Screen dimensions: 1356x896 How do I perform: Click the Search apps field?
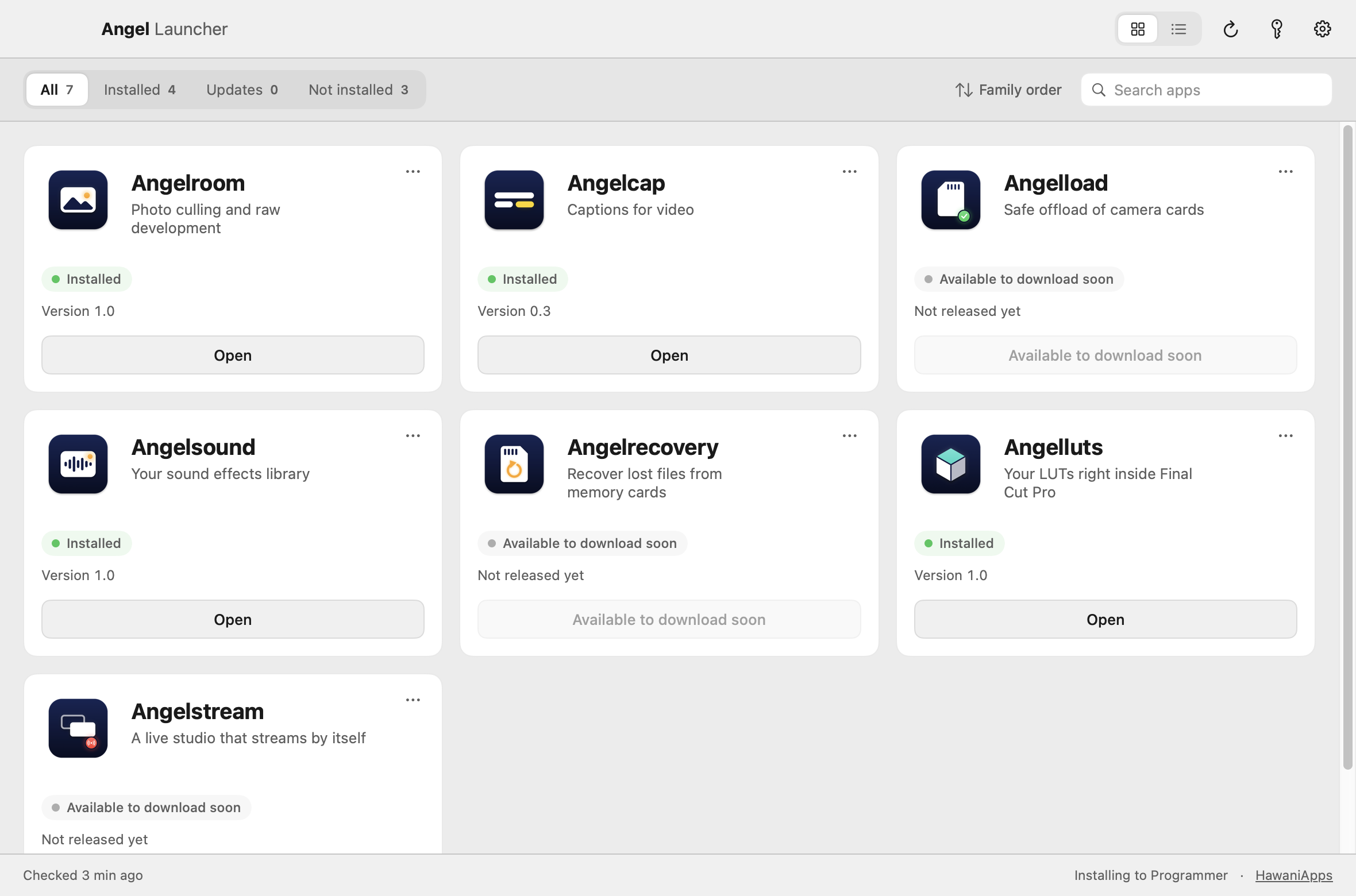(x=1206, y=90)
